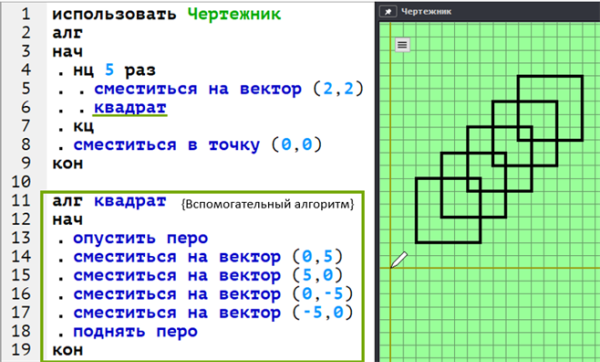Click the pin icon in Чертежник title bar

click(x=388, y=11)
